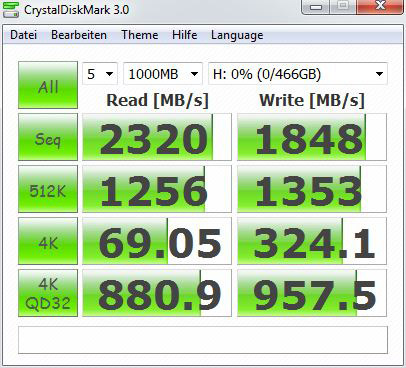406x368 pixels.
Task: Open the 1000MB test size dropdown
Action: 163,74
